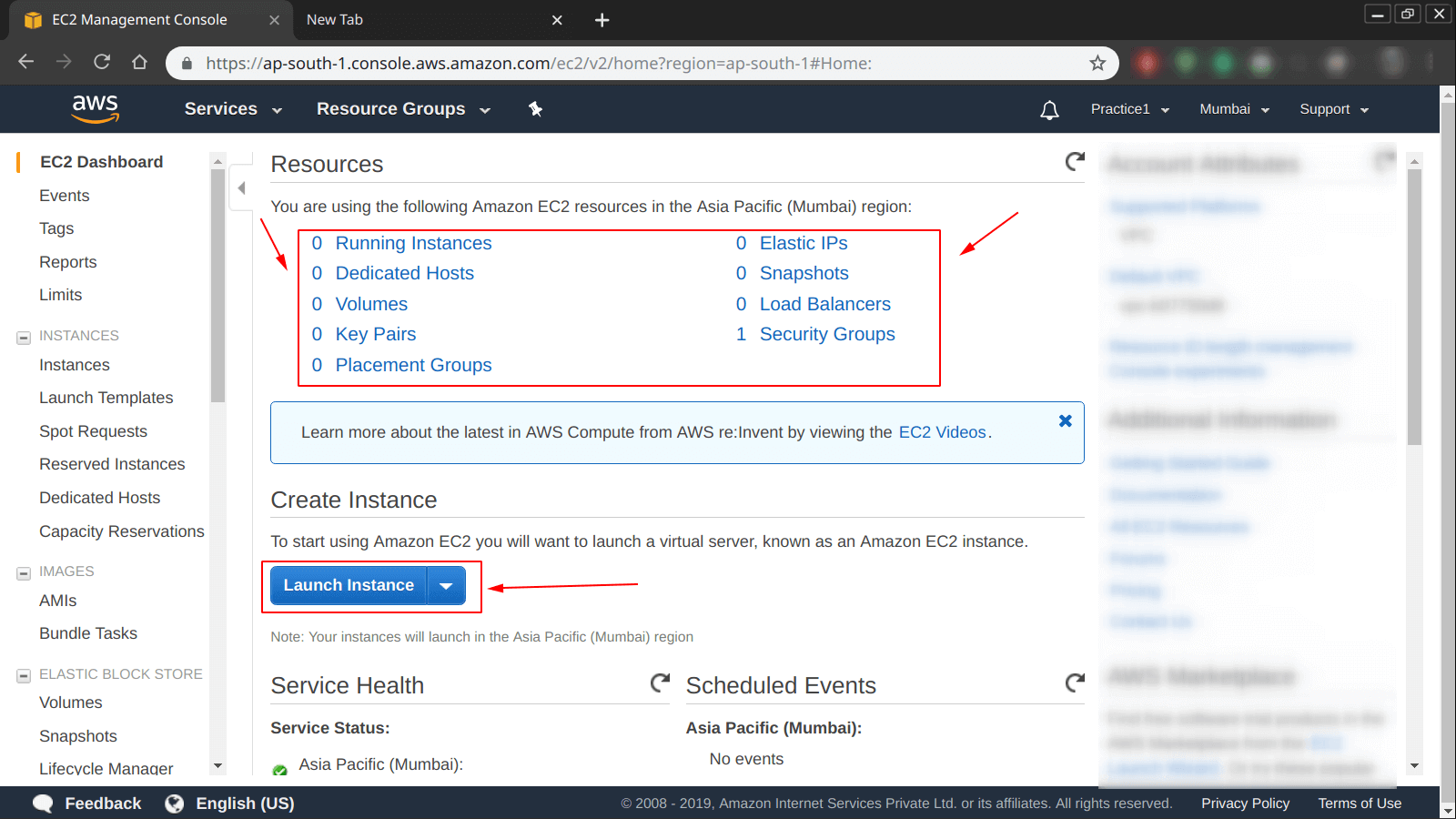Bookmark this page with the star icon
The height and width of the screenshot is (819, 1456).
[1097, 63]
